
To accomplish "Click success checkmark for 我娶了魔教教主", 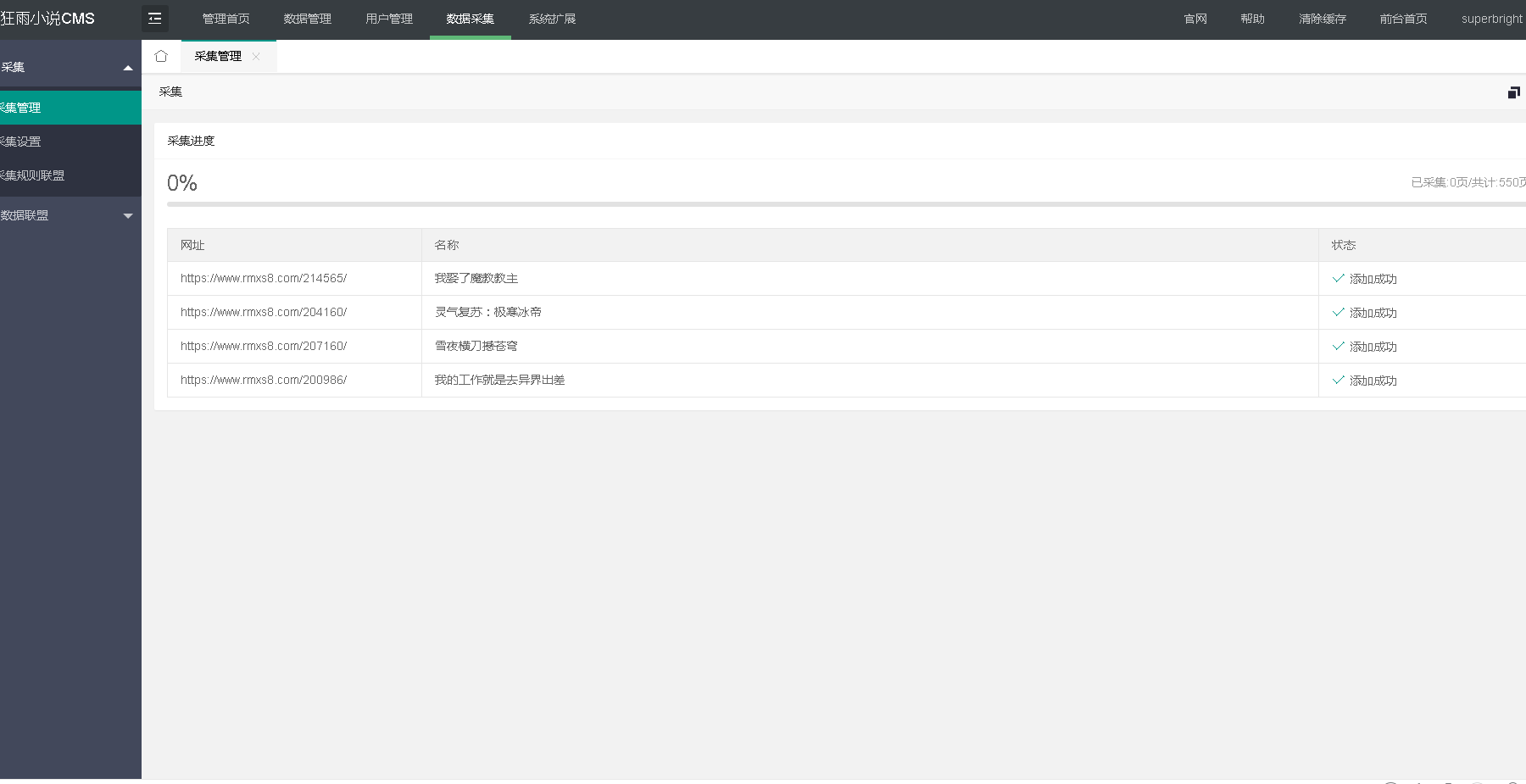I will pos(1339,278).
